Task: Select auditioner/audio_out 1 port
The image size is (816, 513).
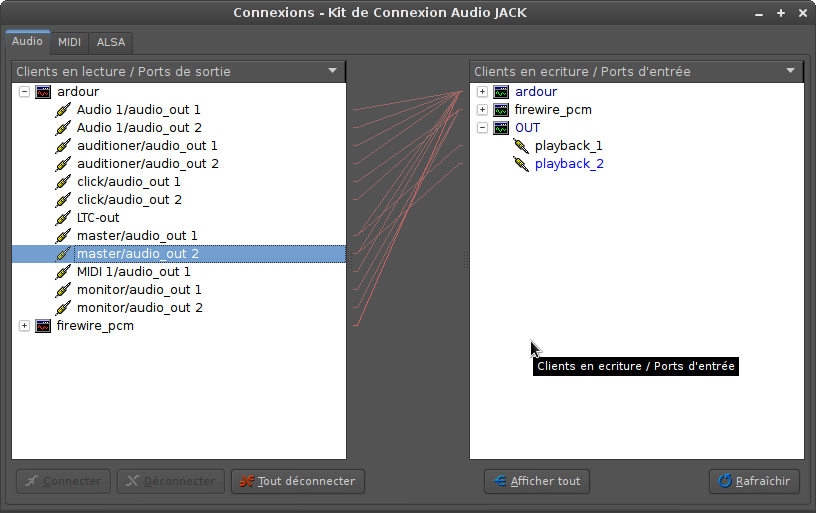Action: [147, 146]
